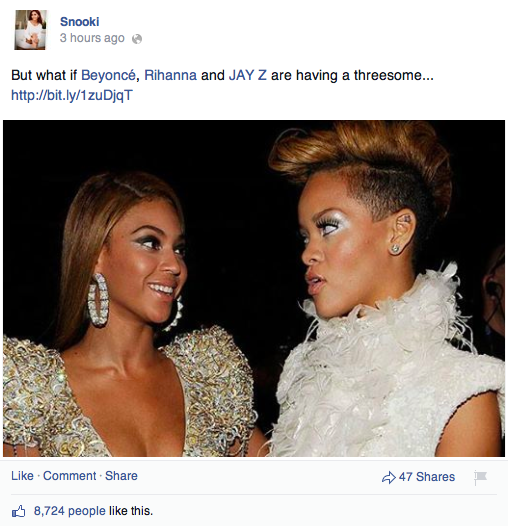Open the '3 hours ago' timestamp link
Image resolution: width=508 pixels, height=526 pixels.
coord(92,38)
